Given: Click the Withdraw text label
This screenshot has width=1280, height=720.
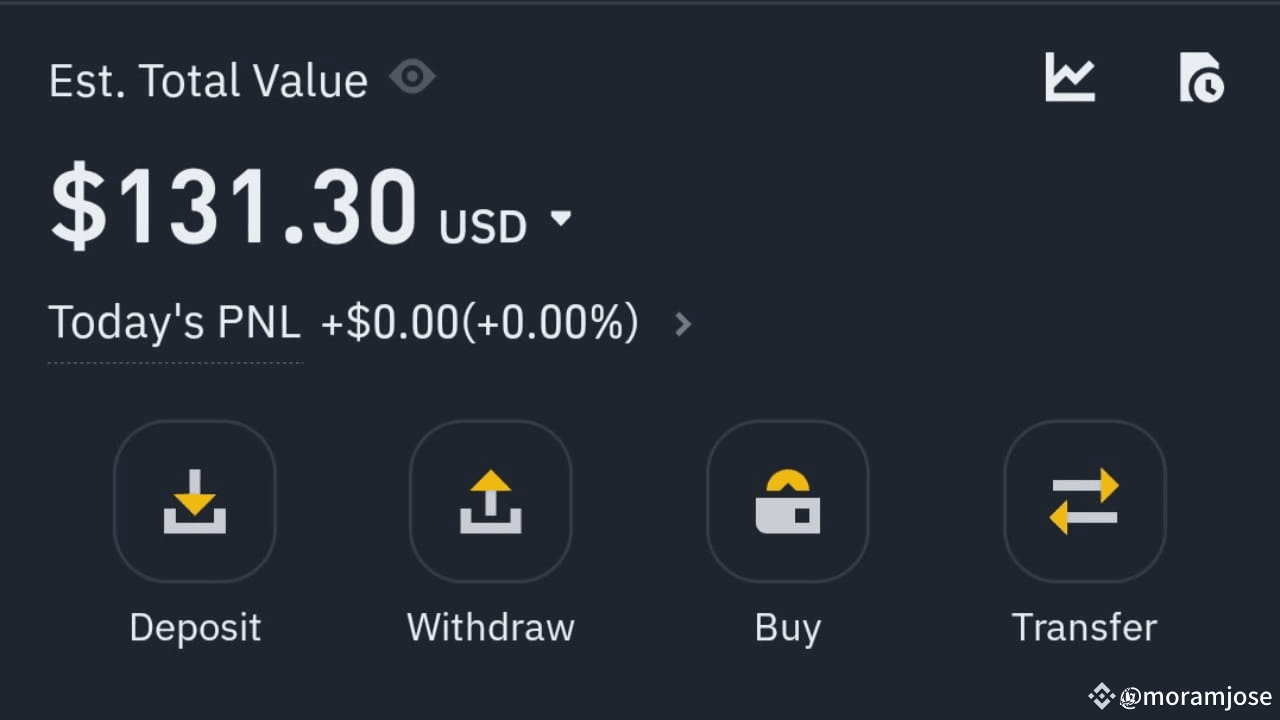Looking at the screenshot, I should 491,627.
